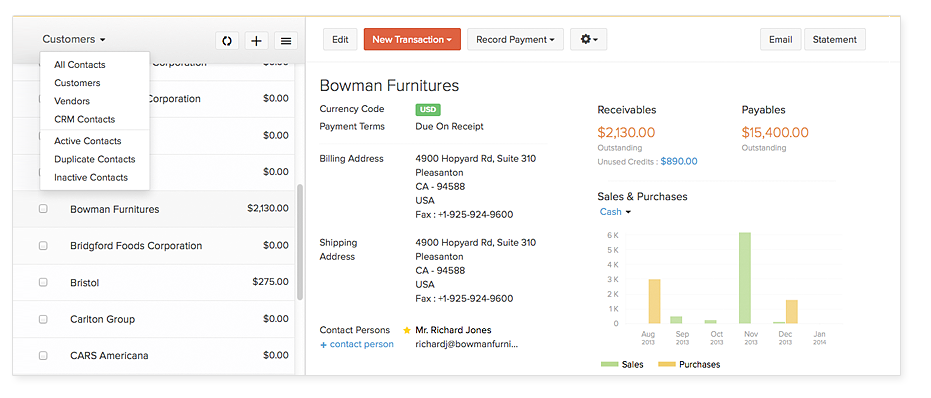Click the Dec 2013 purchases bar
931x398 pixels.
791,312
